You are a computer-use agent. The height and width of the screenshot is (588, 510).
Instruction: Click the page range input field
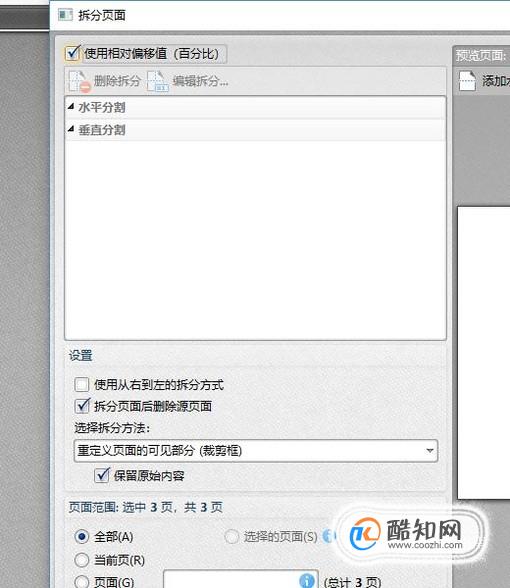241,579
